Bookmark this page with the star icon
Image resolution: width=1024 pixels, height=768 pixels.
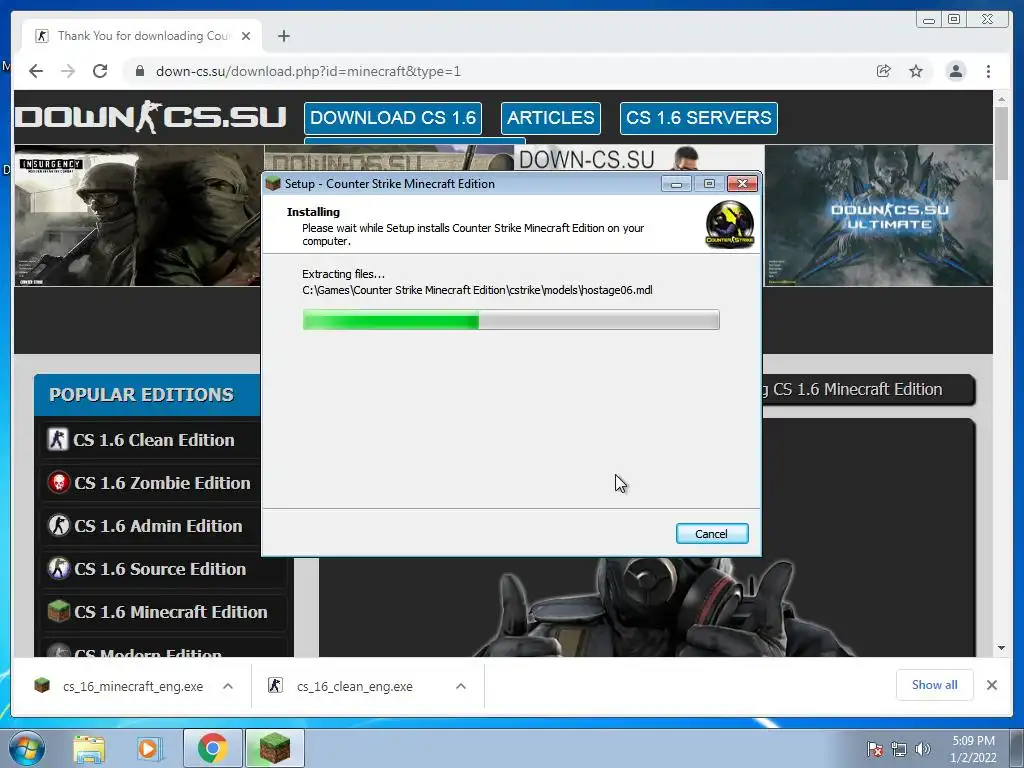[916, 71]
